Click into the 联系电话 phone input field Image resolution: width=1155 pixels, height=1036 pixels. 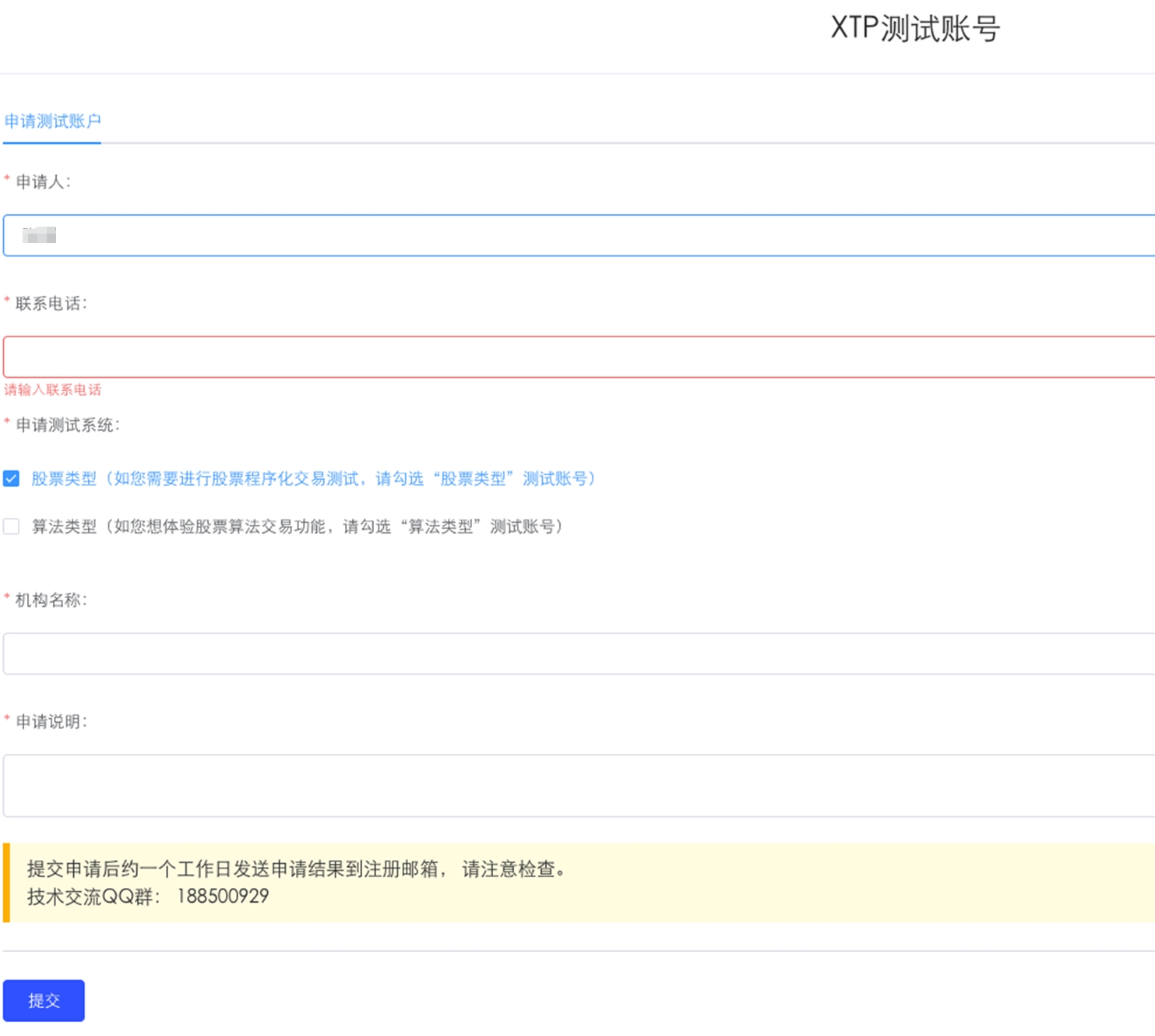point(579,357)
